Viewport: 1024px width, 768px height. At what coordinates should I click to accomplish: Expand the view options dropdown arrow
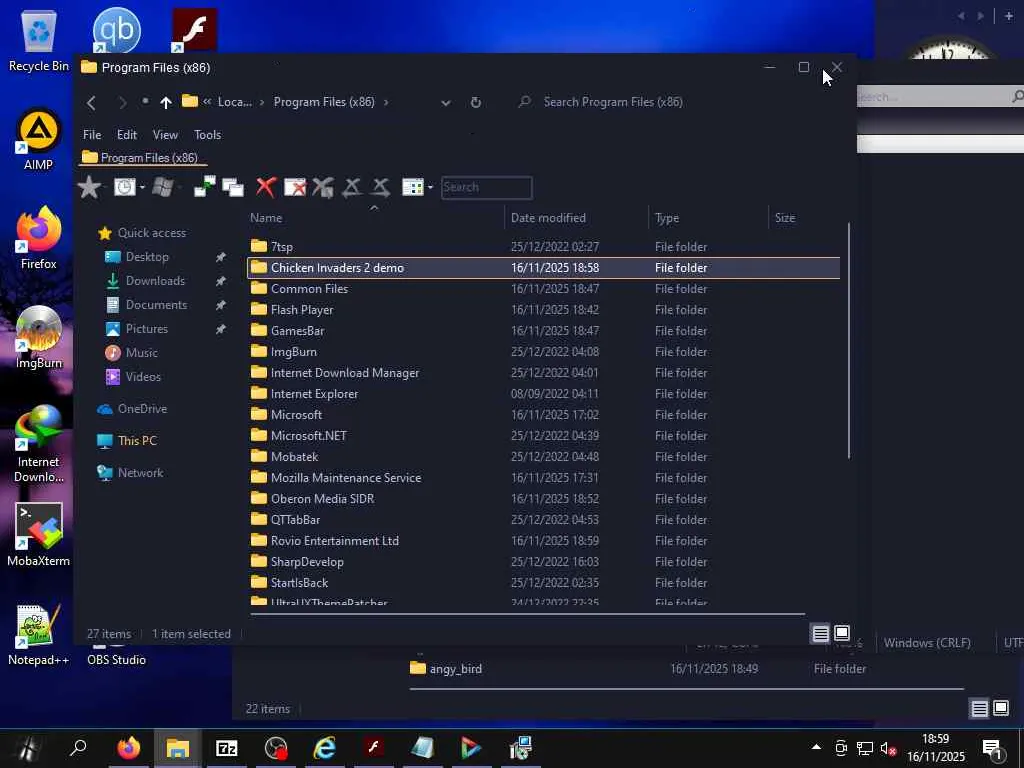430,188
